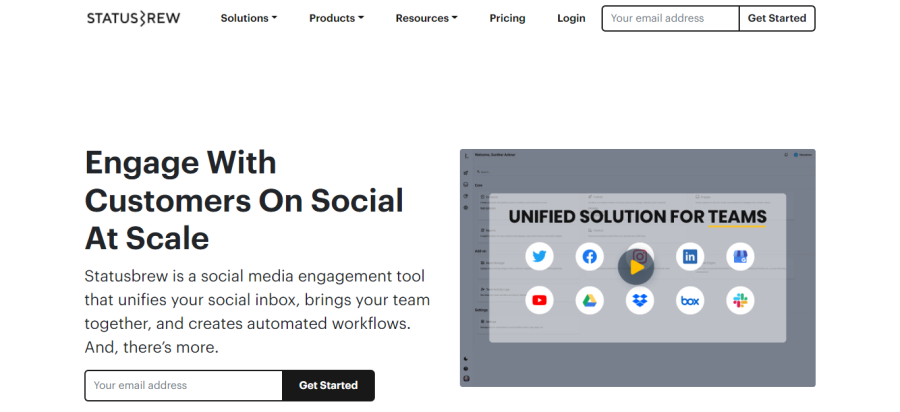Focus the header email address field

pos(670,18)
